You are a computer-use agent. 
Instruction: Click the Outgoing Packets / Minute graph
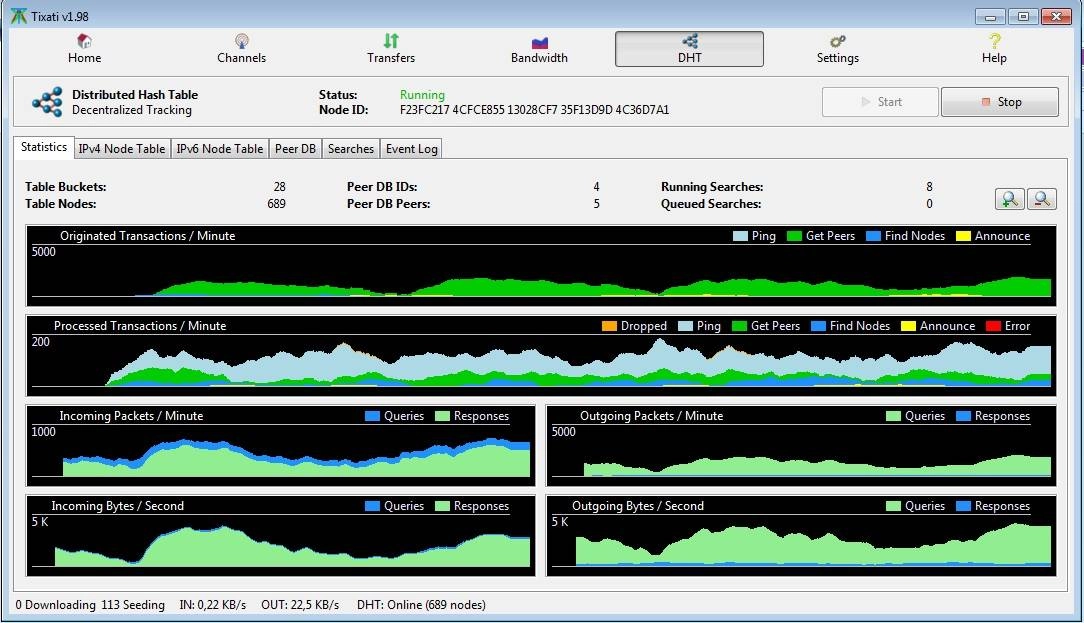801,445
